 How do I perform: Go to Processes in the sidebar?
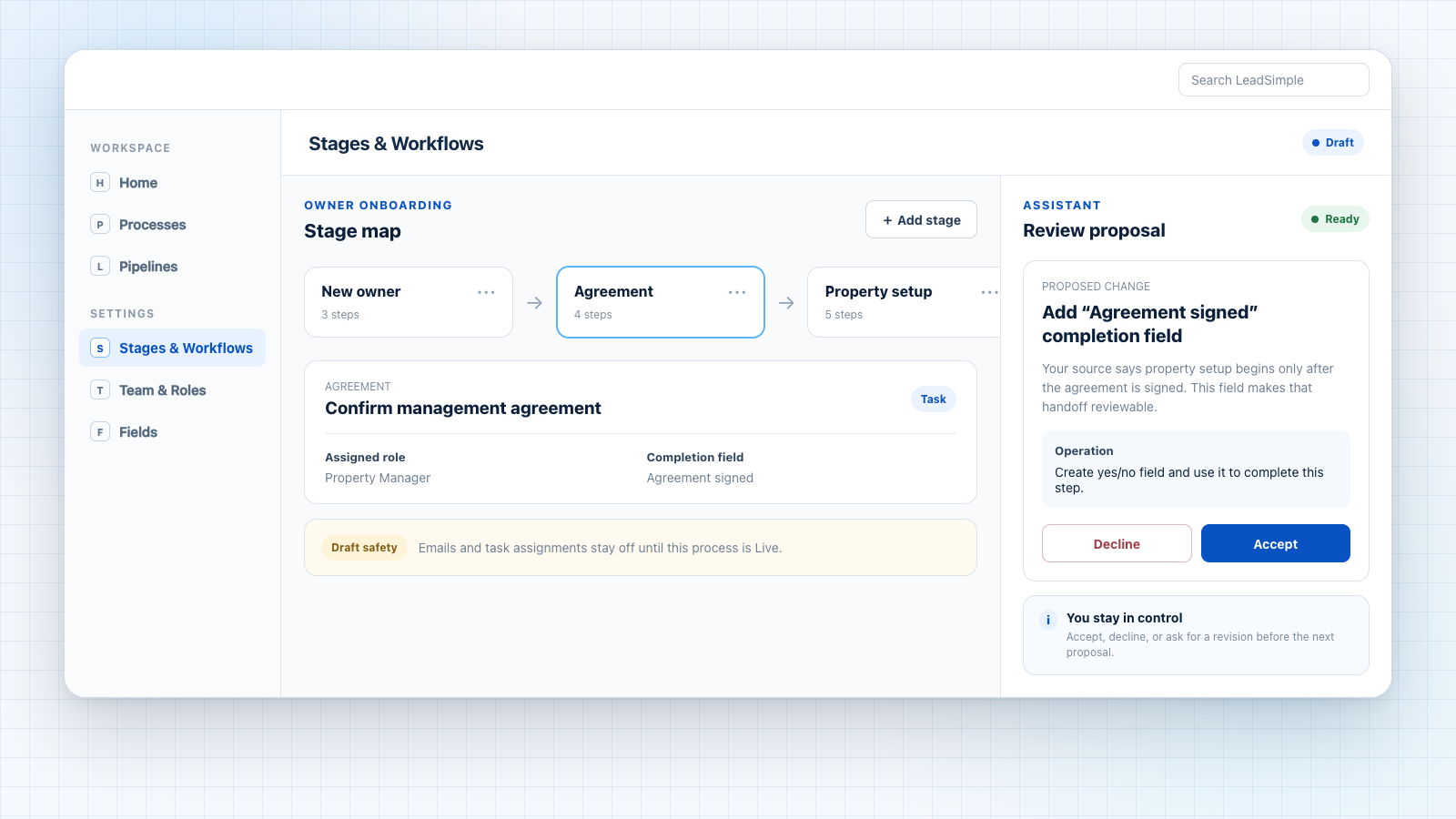(x=172, y=225)
